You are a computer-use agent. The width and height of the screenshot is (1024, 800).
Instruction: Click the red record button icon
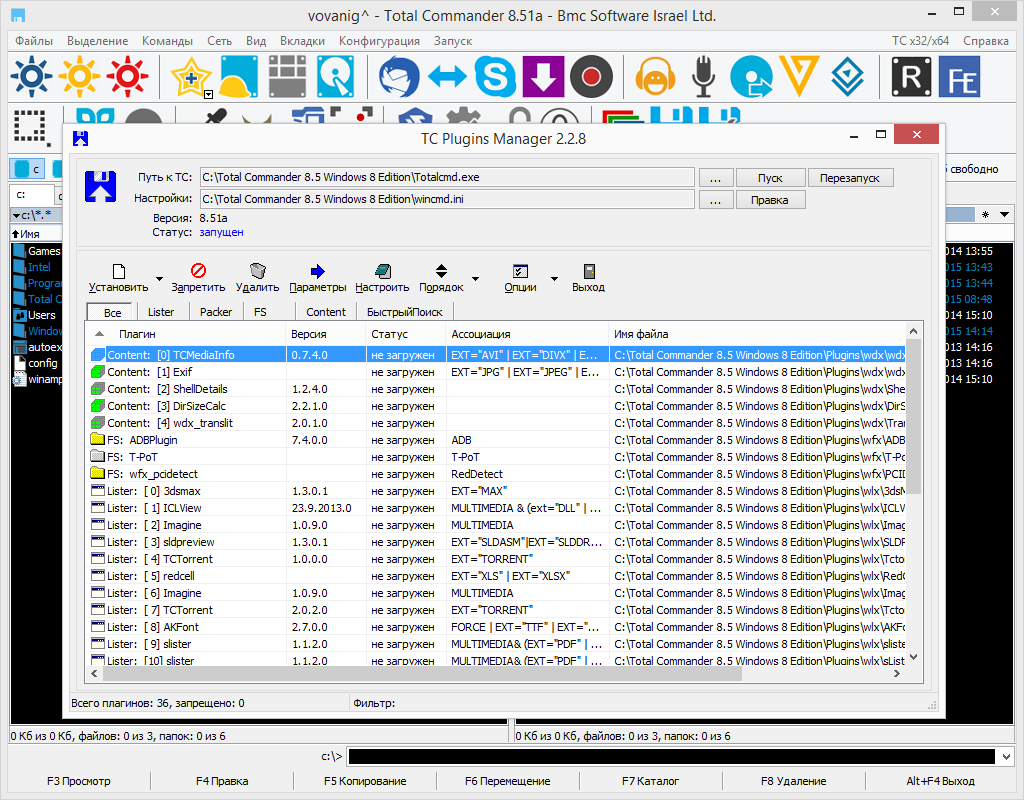[590, 77]
